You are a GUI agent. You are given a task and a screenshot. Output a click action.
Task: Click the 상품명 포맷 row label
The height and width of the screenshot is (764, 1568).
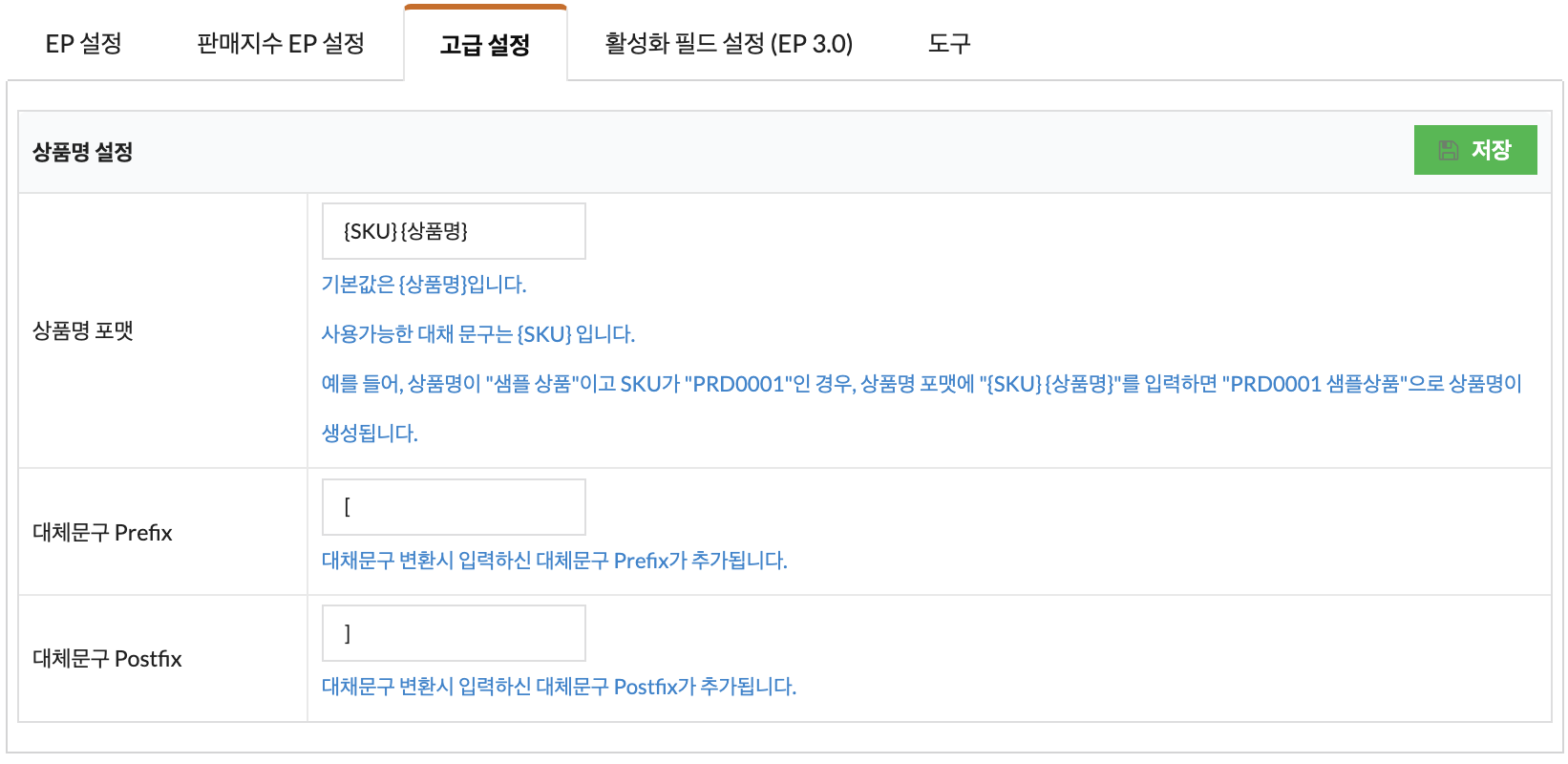(x=83, y=330)
